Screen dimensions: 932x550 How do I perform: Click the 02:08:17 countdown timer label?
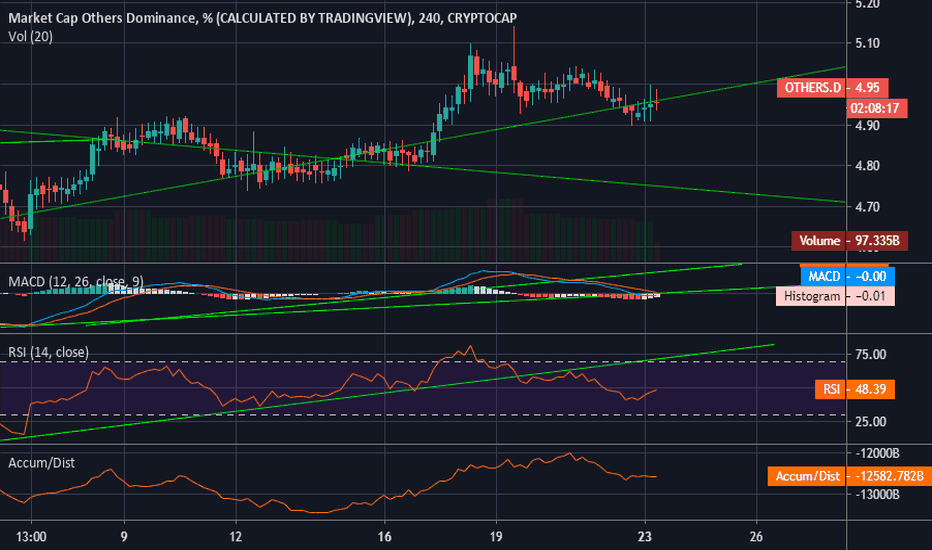877,108
